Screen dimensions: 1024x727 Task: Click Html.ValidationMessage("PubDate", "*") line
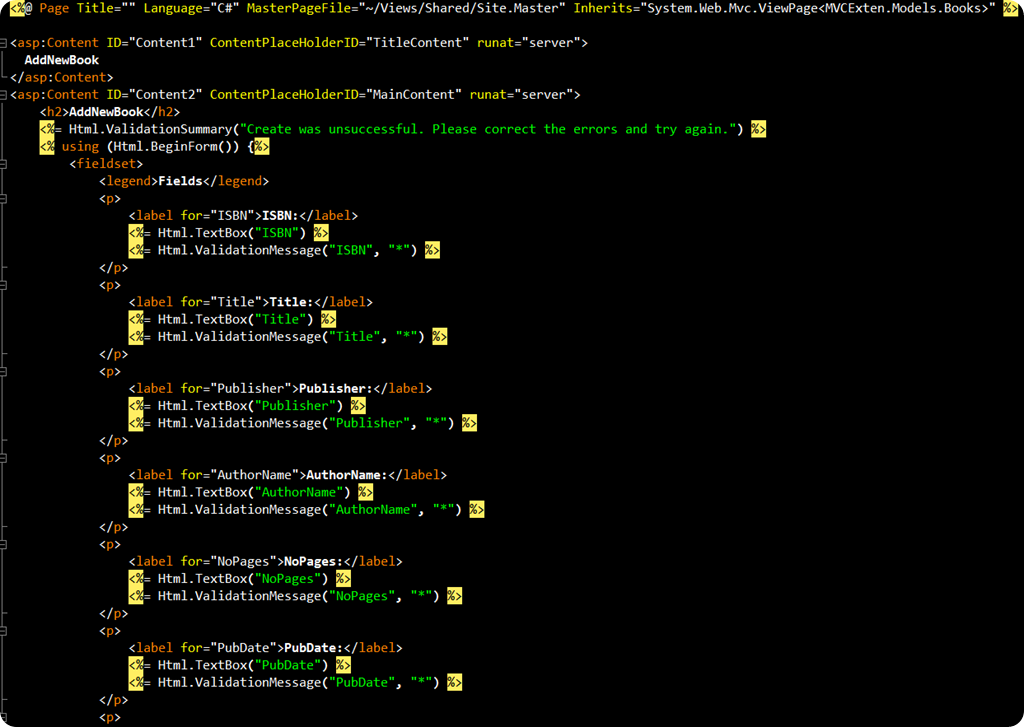tap(295, 683)
